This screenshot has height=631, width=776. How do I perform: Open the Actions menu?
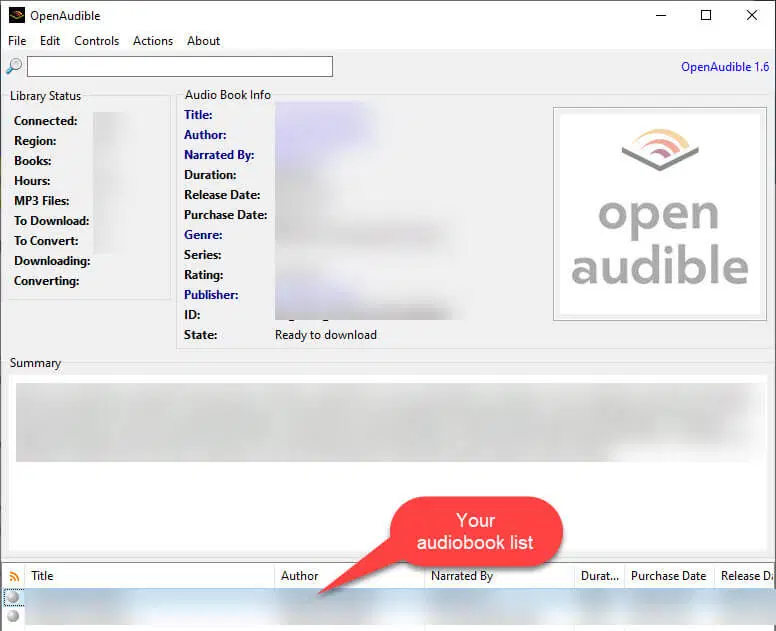pos(153,41)
